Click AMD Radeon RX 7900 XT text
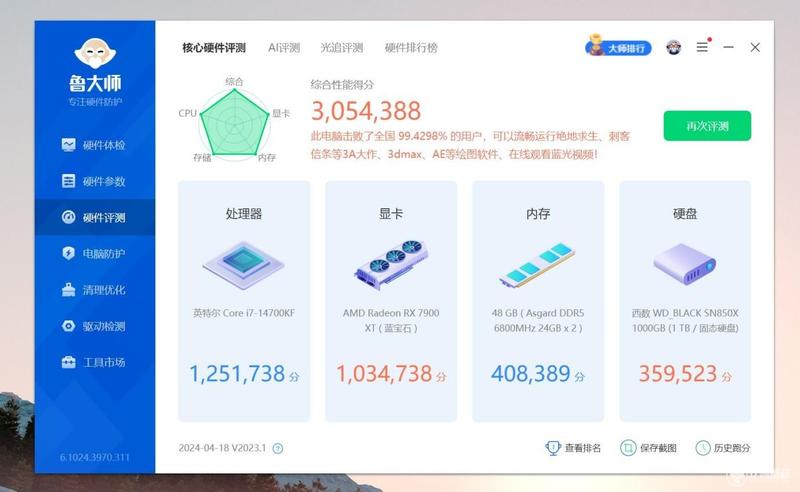Image resolution: width=800 pixels, height=492 pixels. 391,321
